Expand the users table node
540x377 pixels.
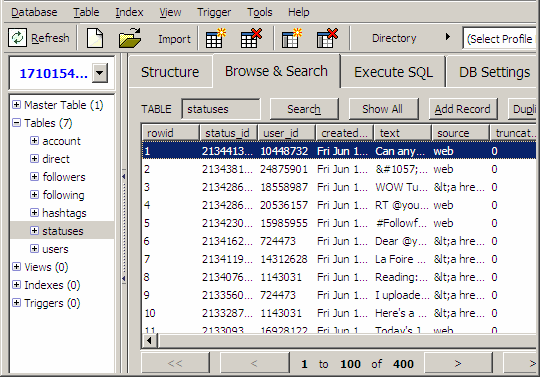tap(34, 249)
